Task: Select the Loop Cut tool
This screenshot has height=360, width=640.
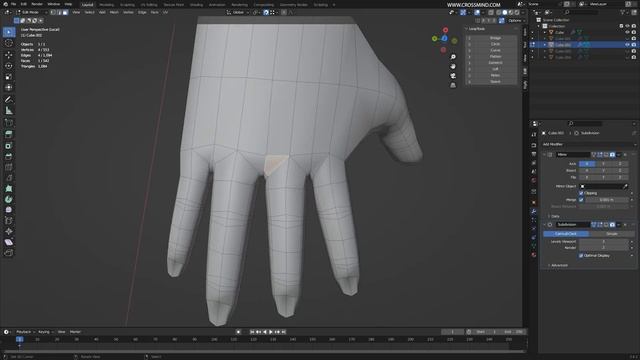Action: click(x=9, y=167)
